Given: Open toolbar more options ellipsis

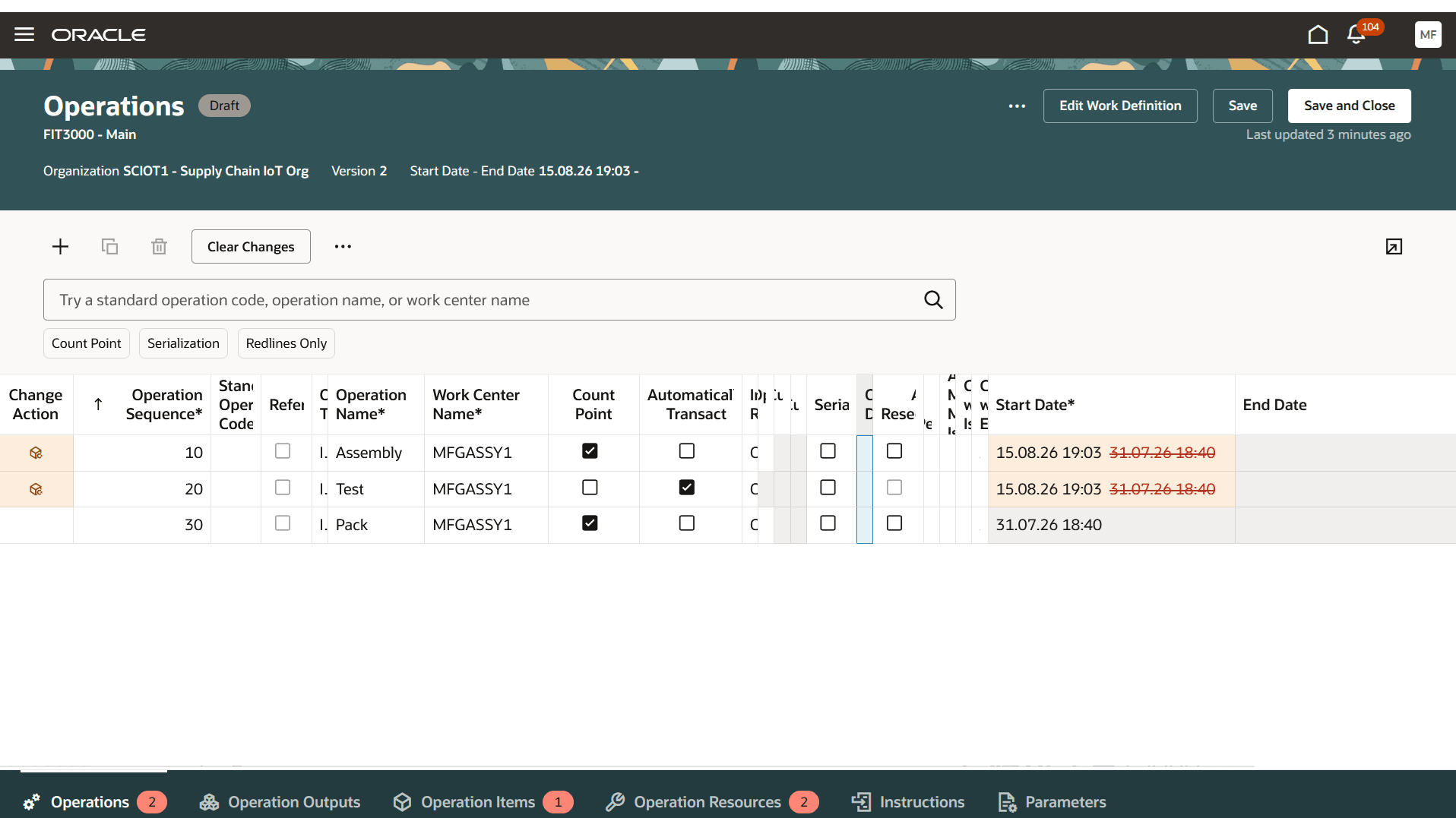Looking at the screenshot, I should [x=343, y=247].
